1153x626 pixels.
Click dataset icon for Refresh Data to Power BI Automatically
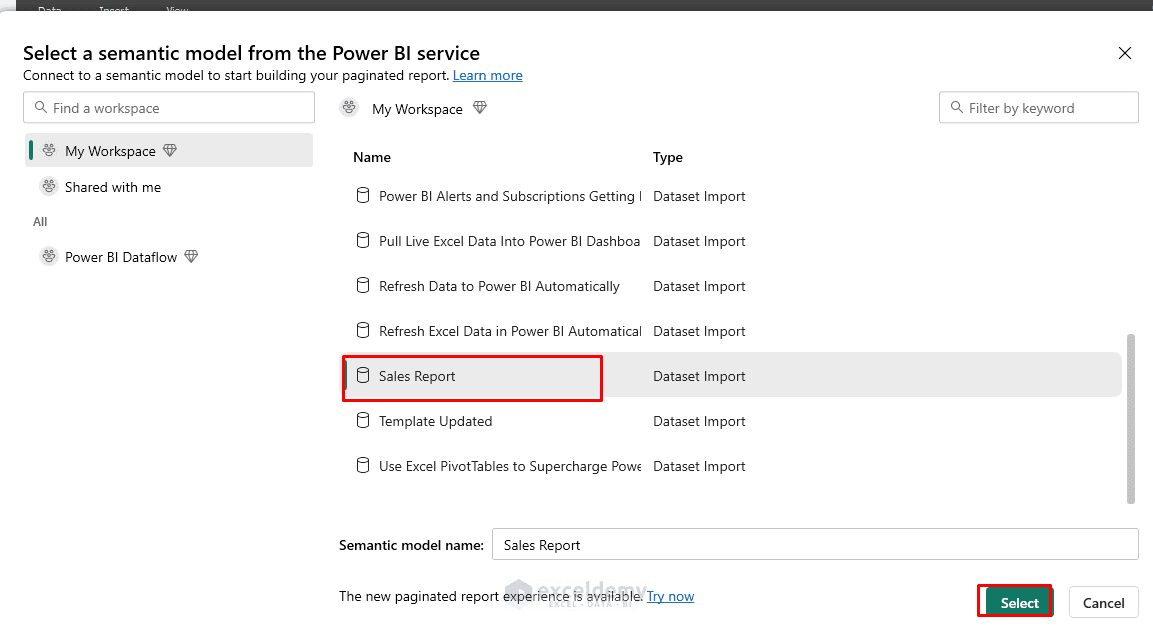point(363,285)
